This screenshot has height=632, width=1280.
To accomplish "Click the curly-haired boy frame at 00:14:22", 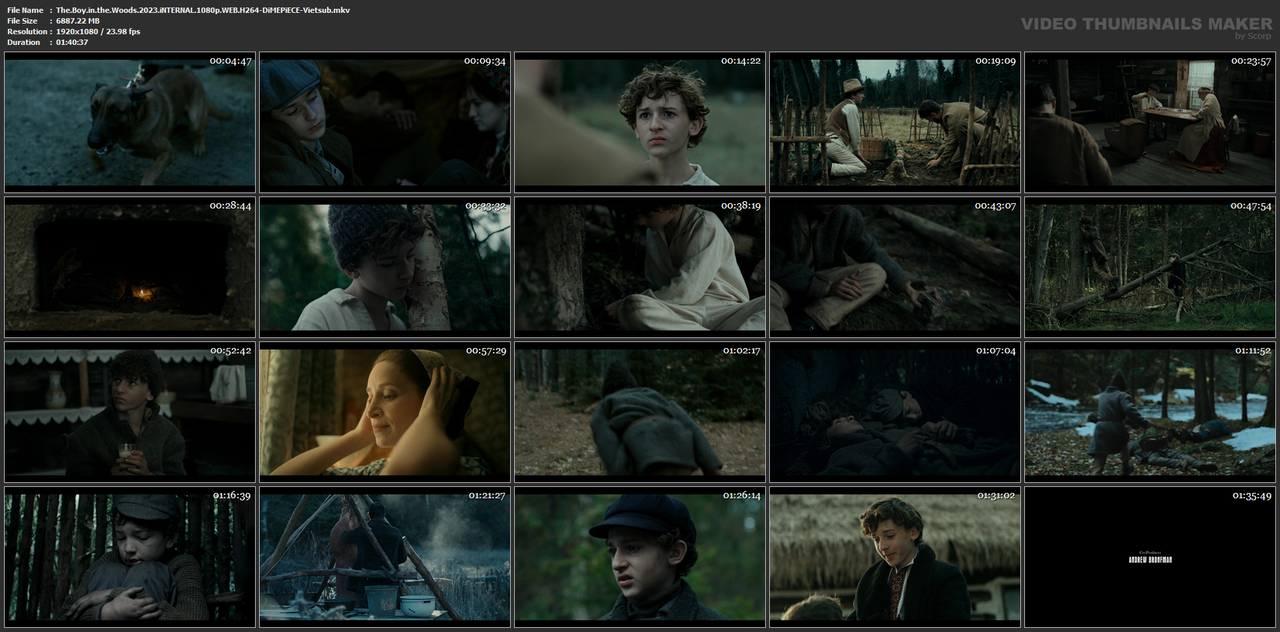I will tap(640, 122).
